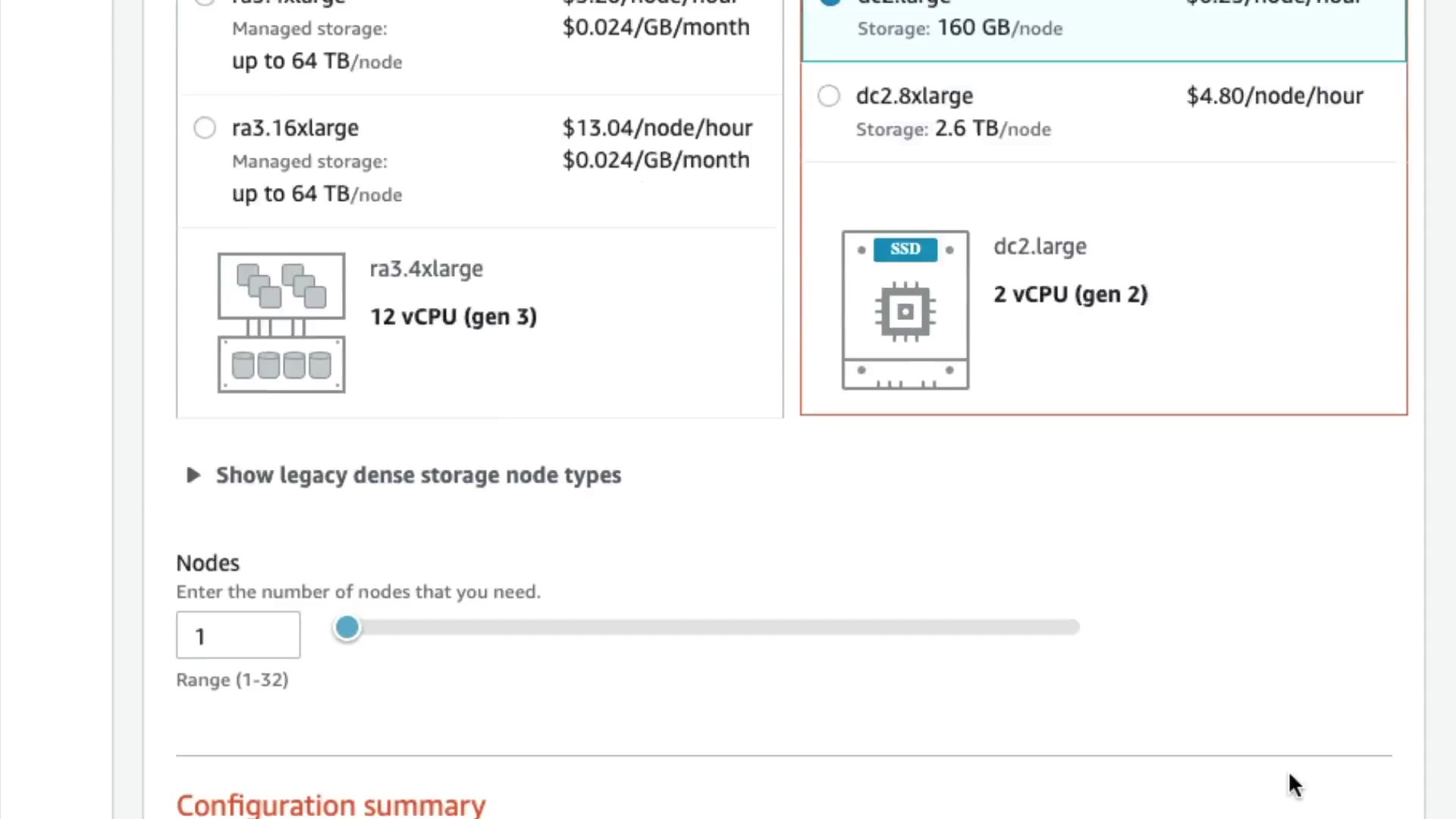Click the CPU chip graphic in dc2 illustration
This screenshot has height=819, width=1456.
pos(905,312)
